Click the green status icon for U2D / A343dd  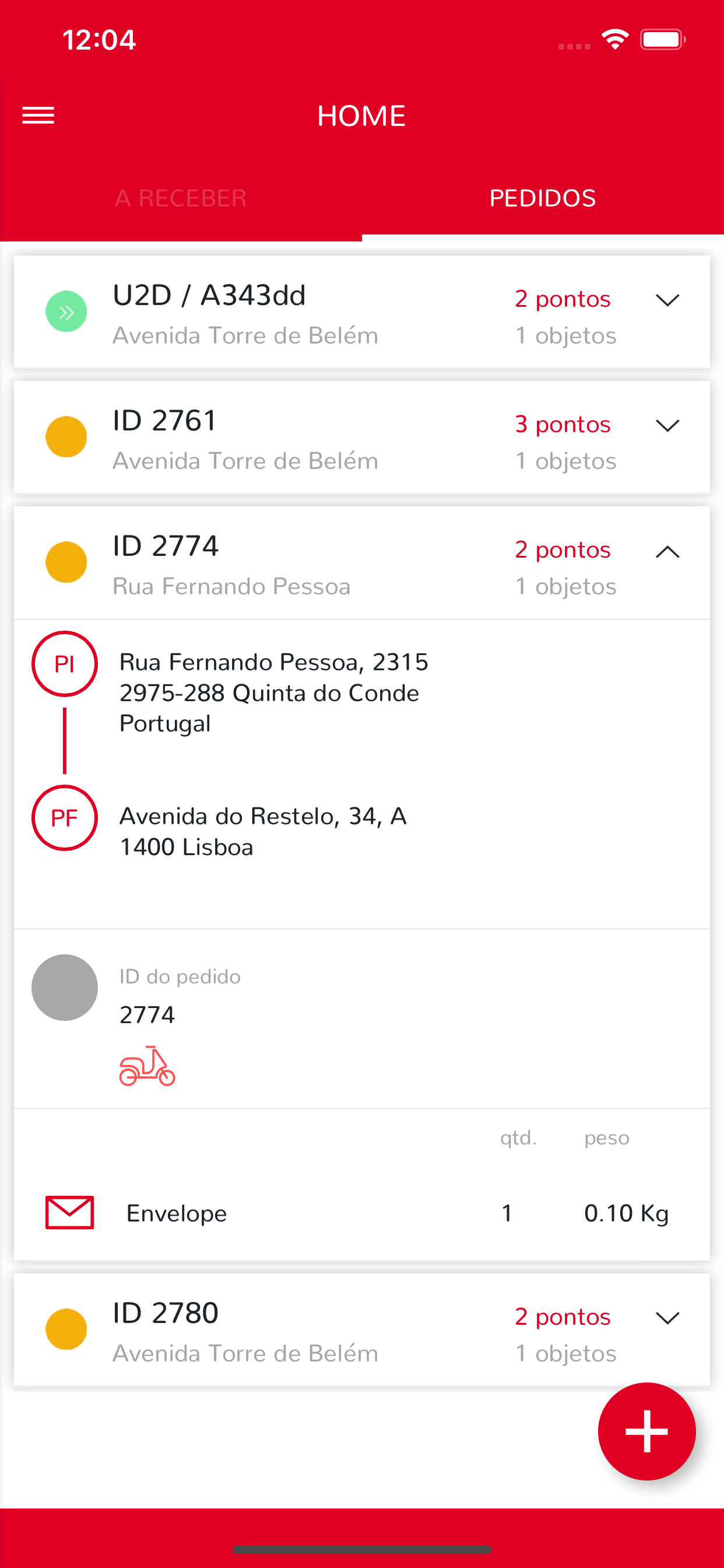[66, 311]
